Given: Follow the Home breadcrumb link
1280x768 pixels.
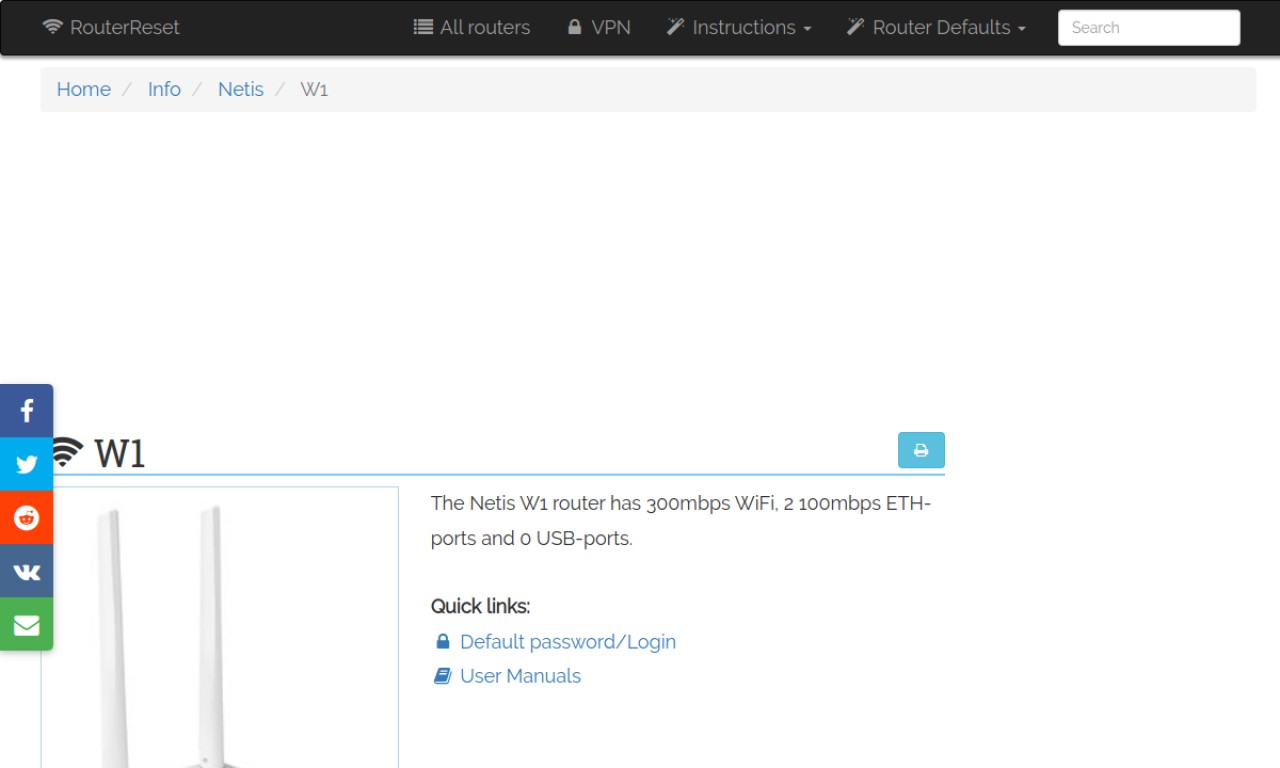Looking at the screenshot, I should click(x=83, y=89).
